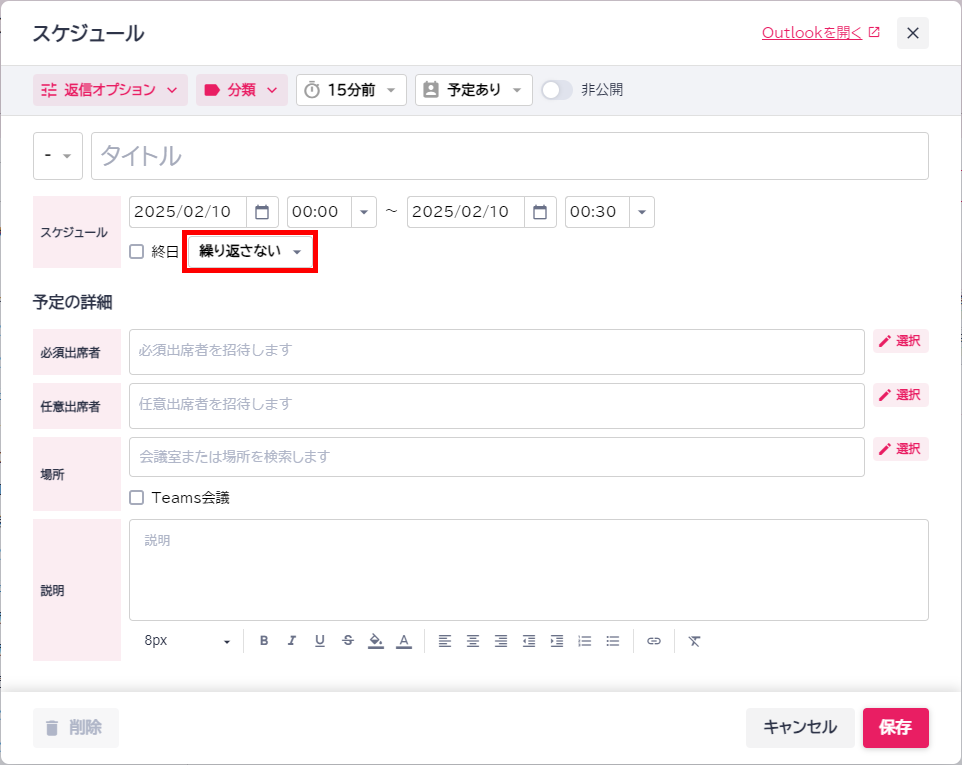Focus the 必須出席者 invite field
This screenshot has height=765, width=962.
[497, 352]
